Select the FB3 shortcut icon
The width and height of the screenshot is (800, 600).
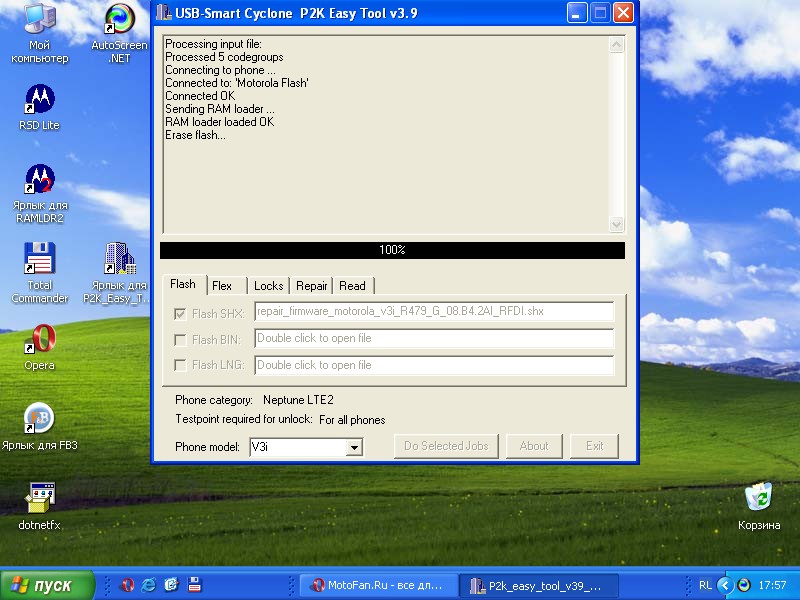click(x=40, y=427)
